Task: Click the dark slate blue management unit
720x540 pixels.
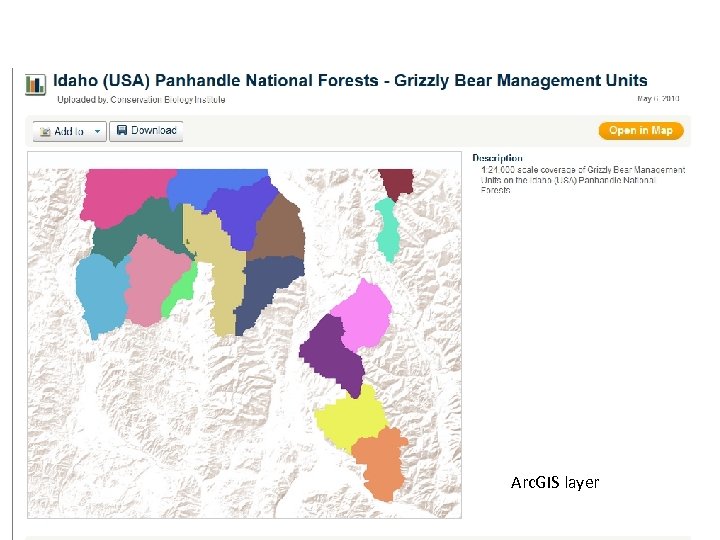Action: pyautogui.click(x=266, y=287)
